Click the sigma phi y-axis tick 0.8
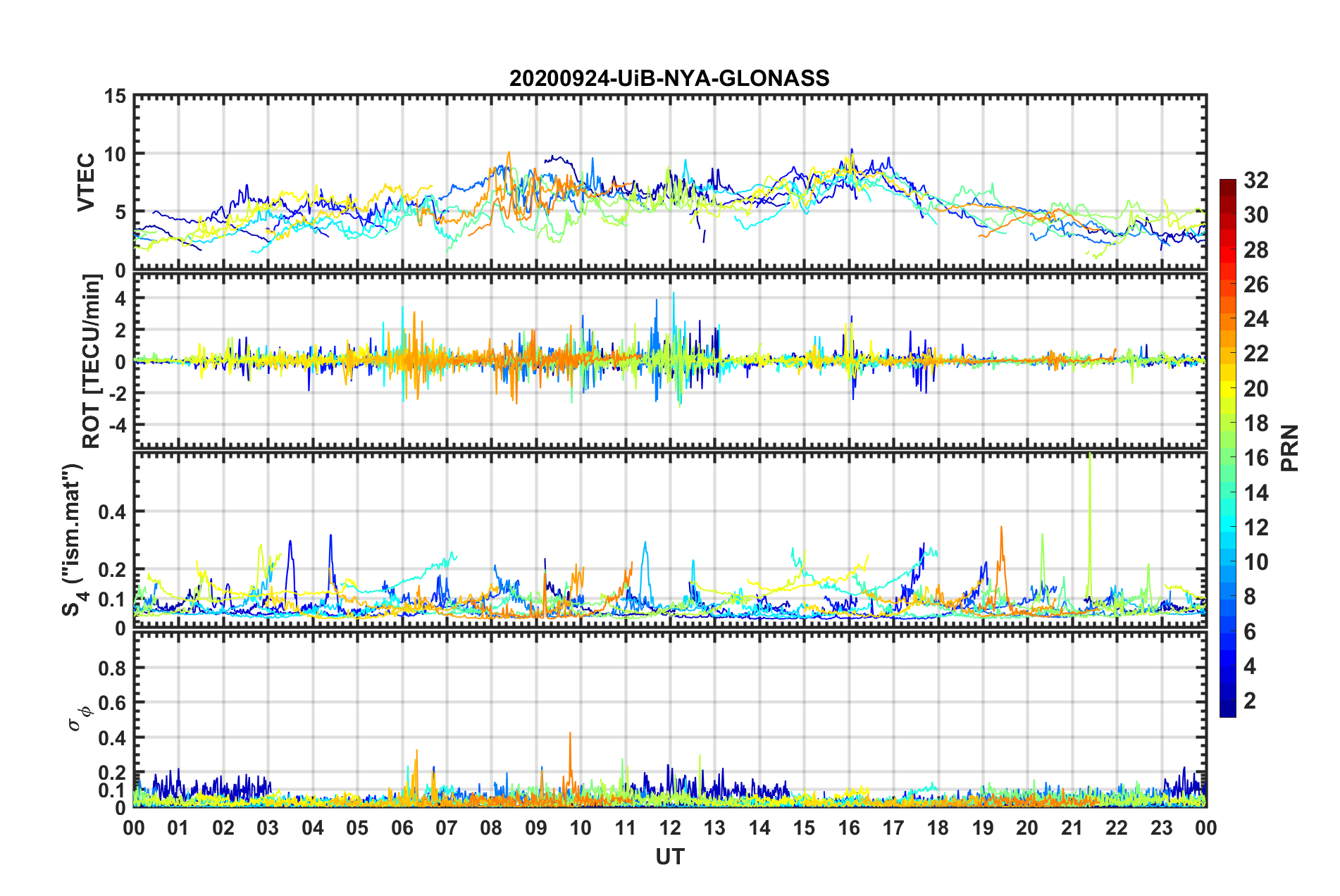Image resolution: width=1340 pixels, height=896 pixels. [x=112, y=668]
